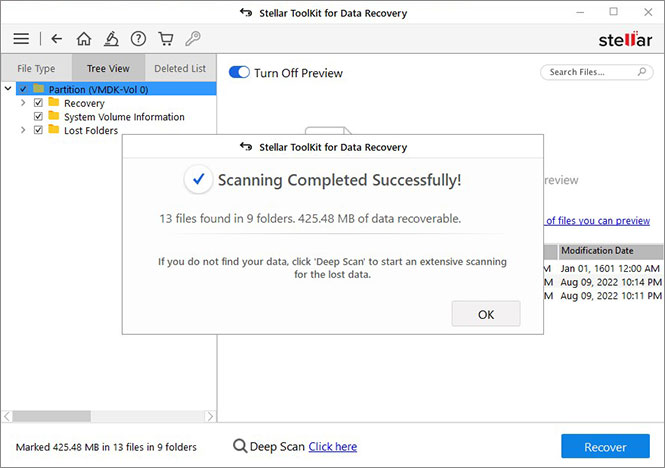
Task: Expand the Lost Folders node
Action: coord(23,130)
